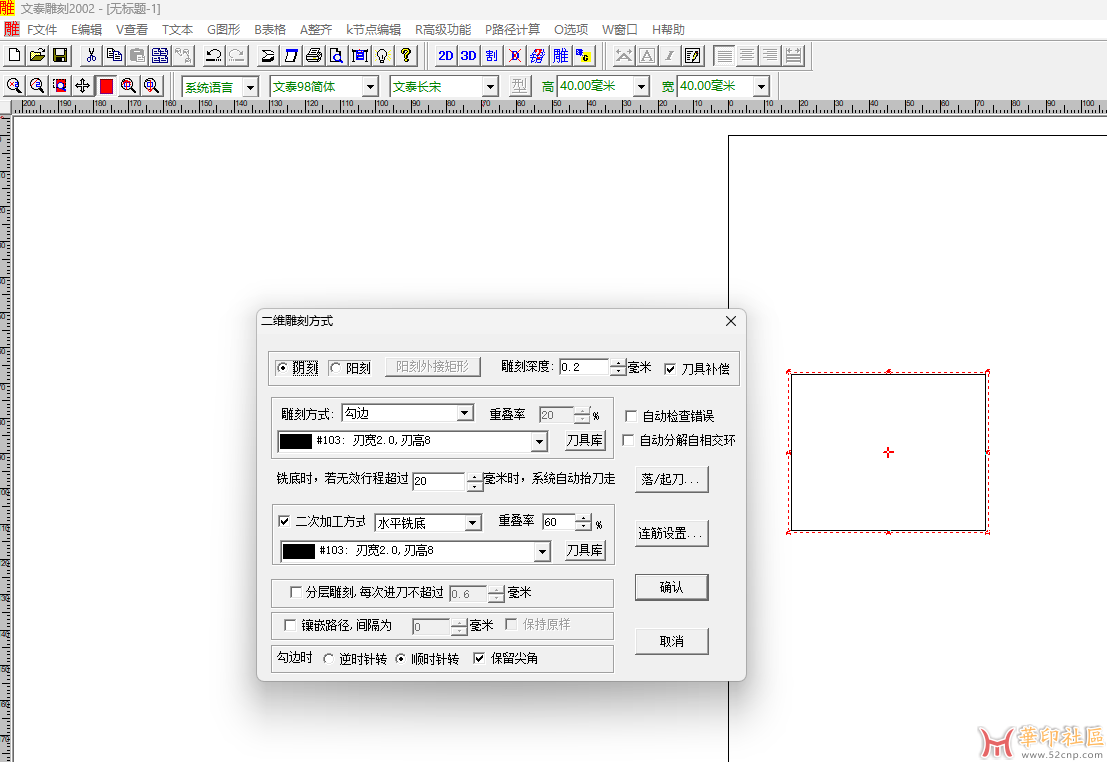1107x762 pixels.
Task: Select the 阴刻 radio button
Action: coord(282,368)
